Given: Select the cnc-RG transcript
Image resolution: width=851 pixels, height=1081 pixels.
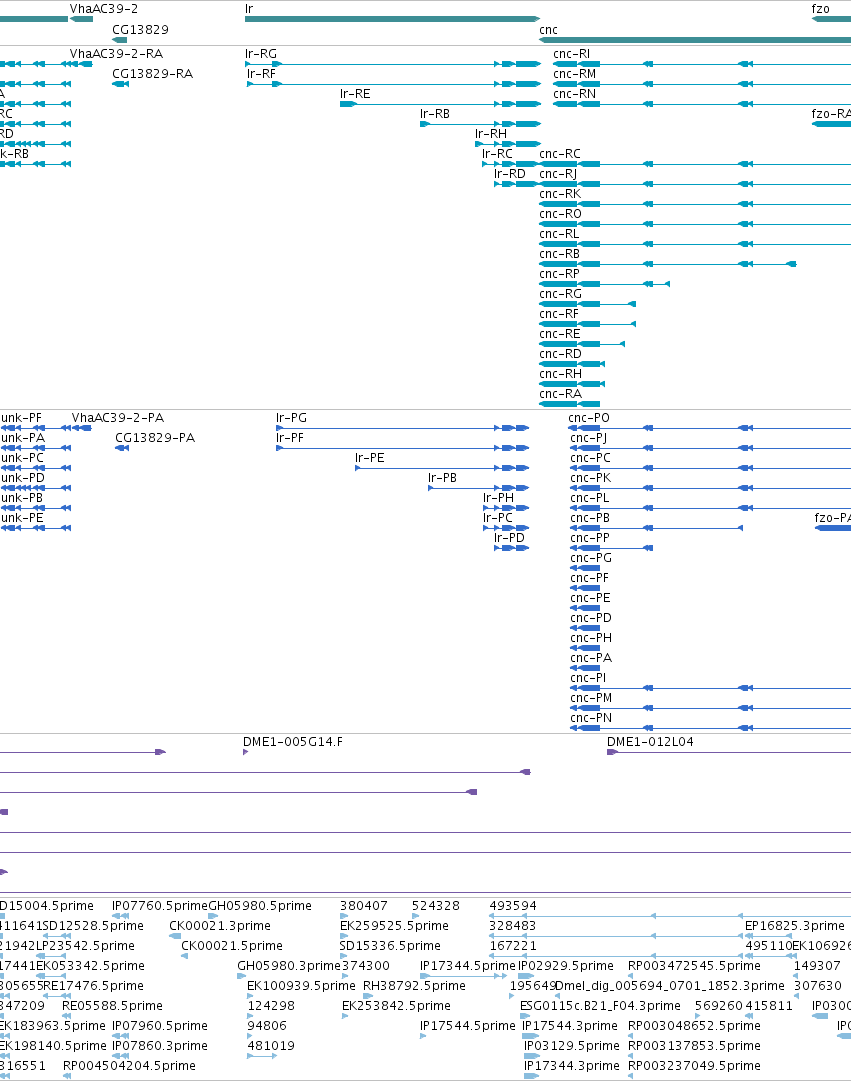Looking at the screenshot, I should 561,294.
